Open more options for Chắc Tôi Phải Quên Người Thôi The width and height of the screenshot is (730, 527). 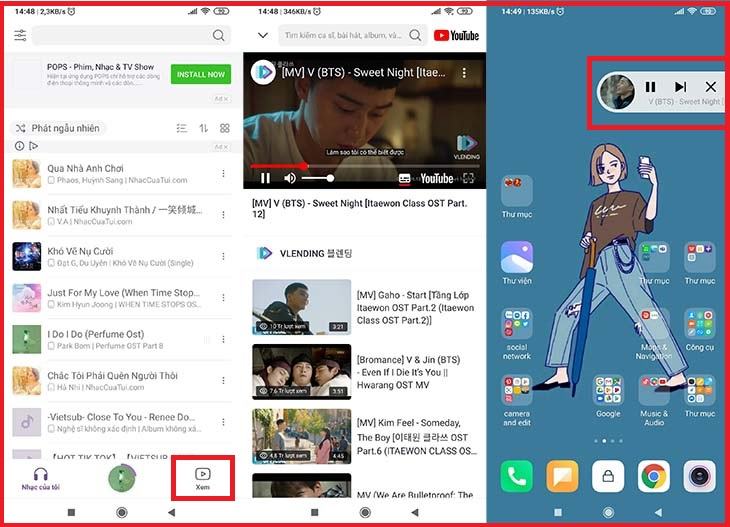click(223, 380)
